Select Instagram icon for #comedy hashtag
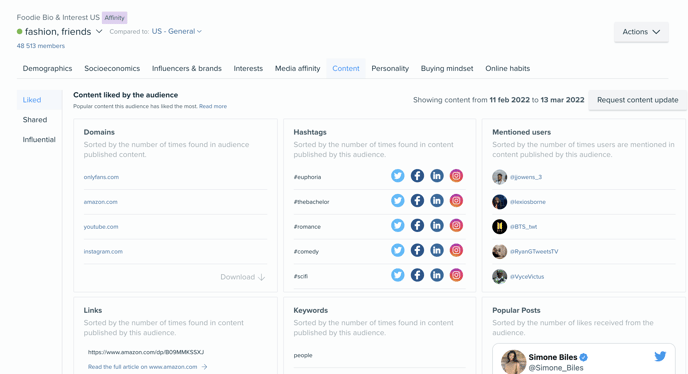This screenshot has width=688, height=374. (456, 250)
